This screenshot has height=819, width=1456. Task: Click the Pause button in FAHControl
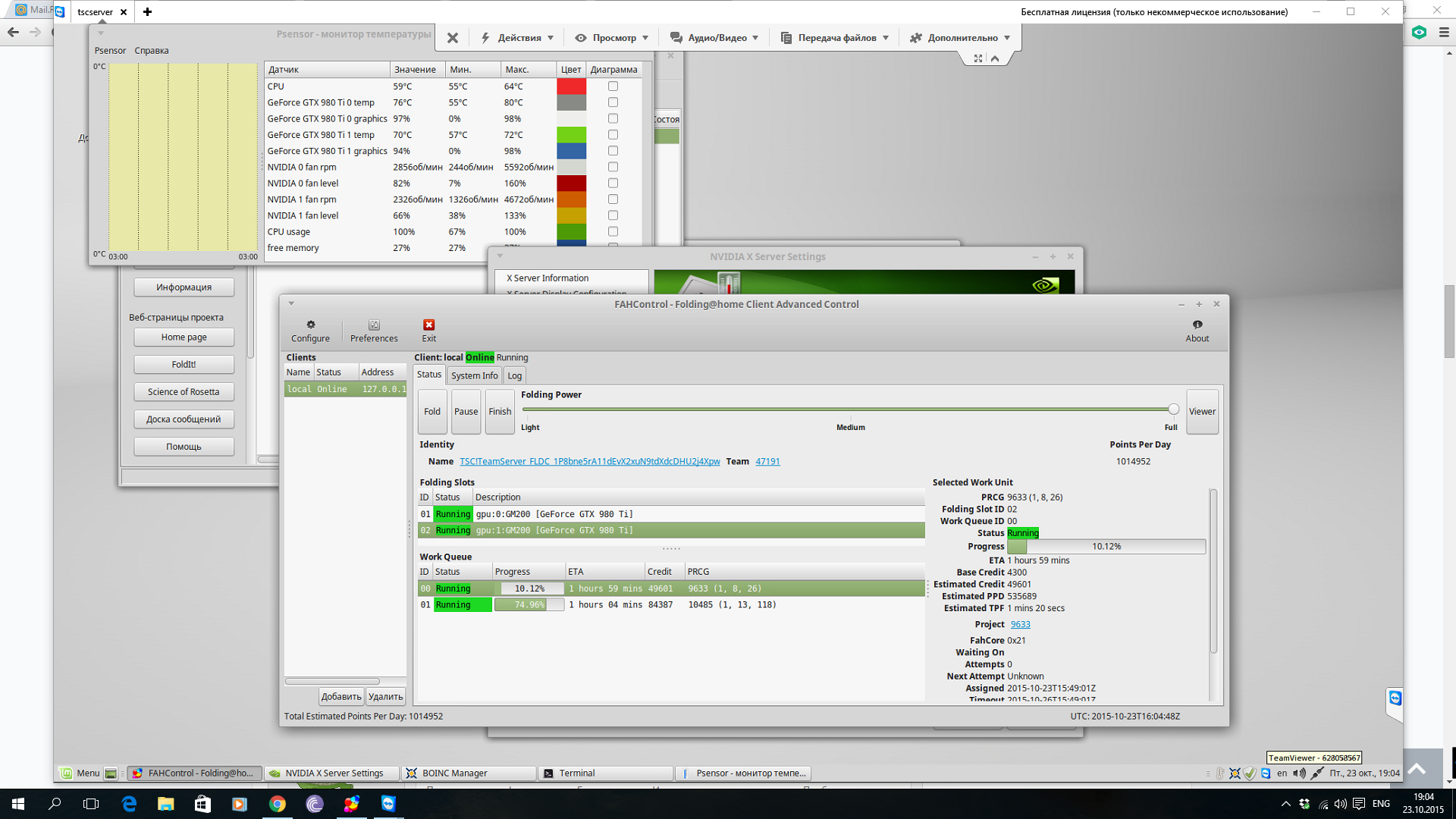tap(466, 411)
